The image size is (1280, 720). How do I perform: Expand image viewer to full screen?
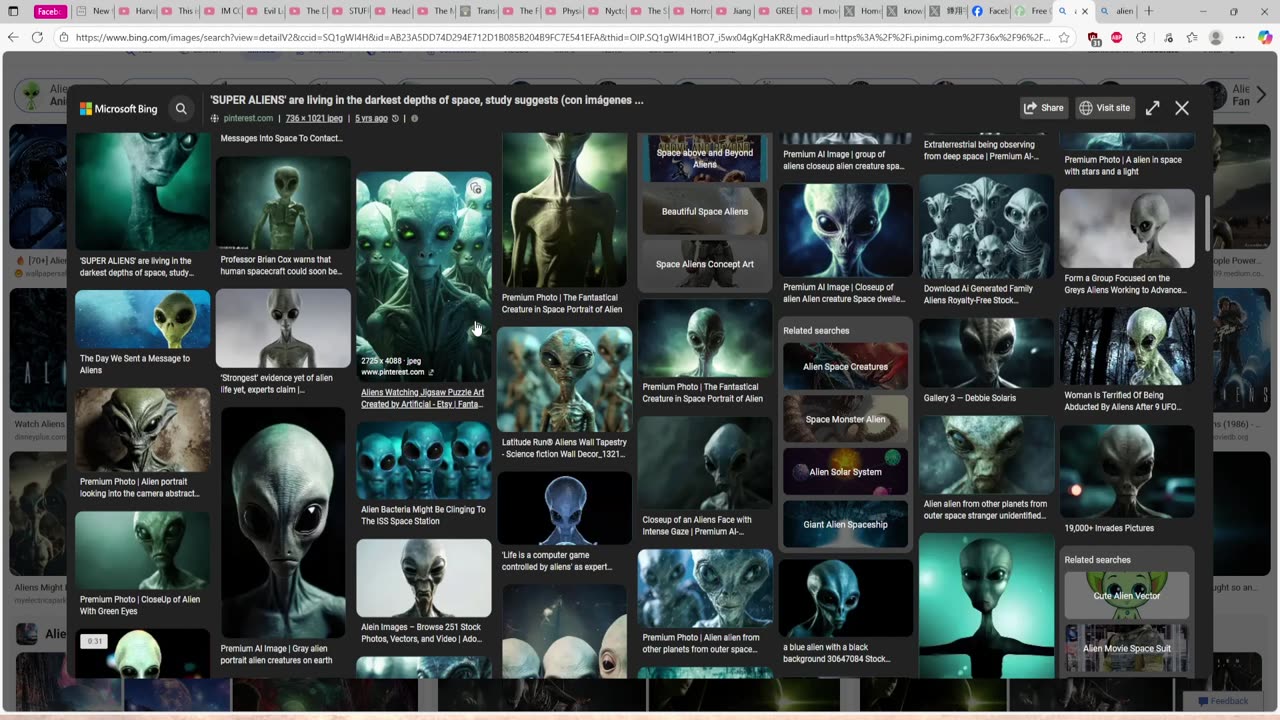click(x=1152, y=108)
